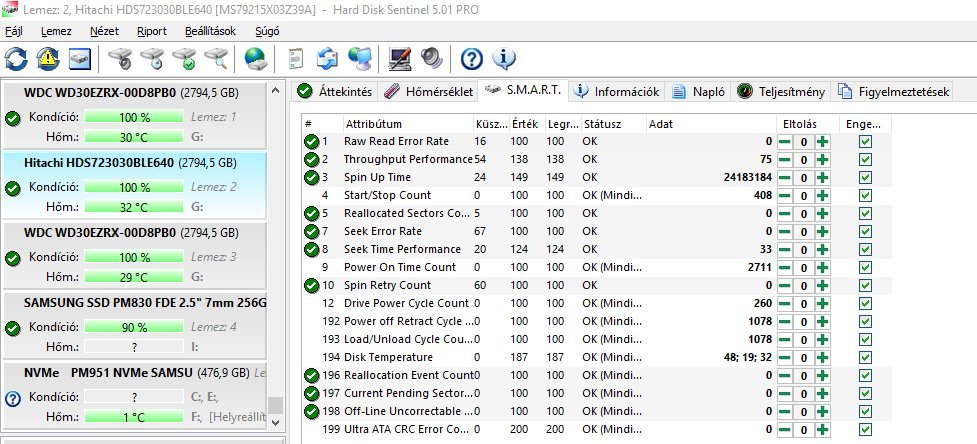The image size is (977, 444).
Task: Sort by the Adat column header
Action: coord(711,124)
